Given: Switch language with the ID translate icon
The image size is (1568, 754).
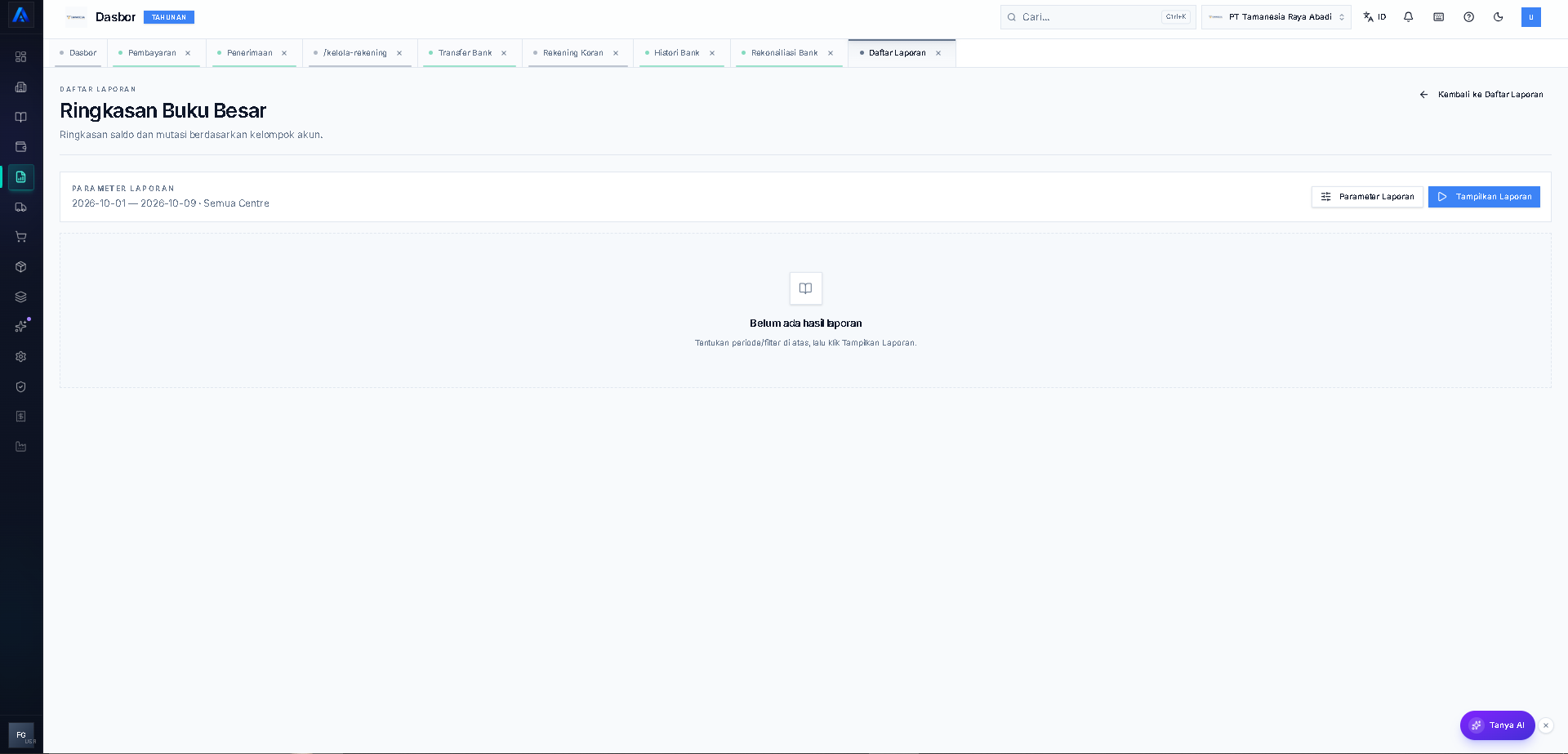Looking at the screenshot, I should (1374, 17).
